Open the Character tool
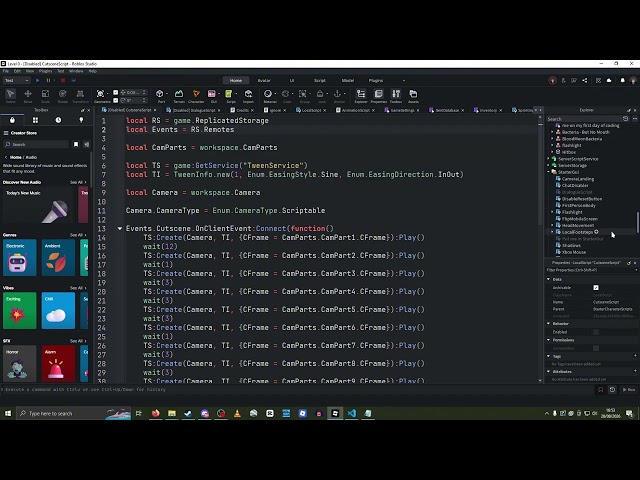Screen dimensions: 640x480 (x=196, y=96)
